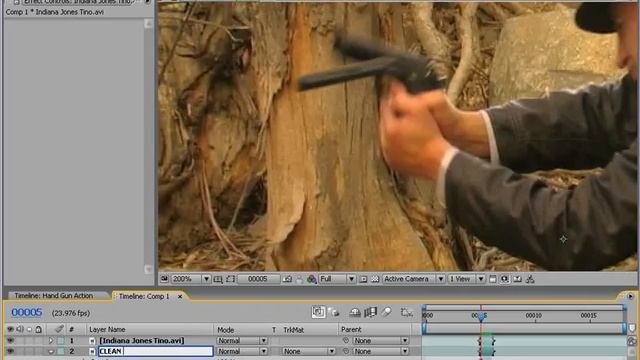Screen dimensions: 640x360
Task: Click the Timeline button in viewer toolbar
Action: (x=518, y=279)
